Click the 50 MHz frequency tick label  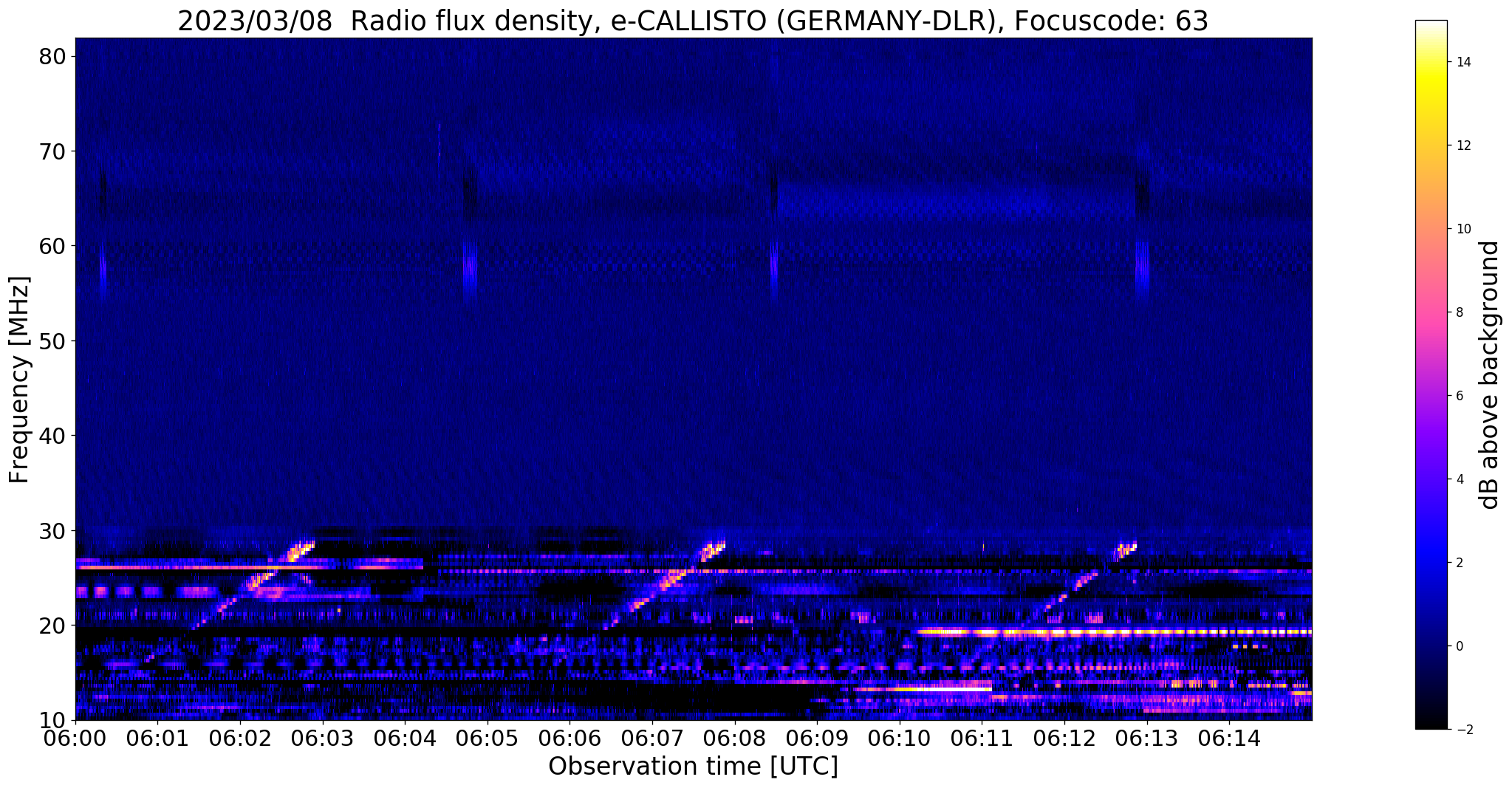pos(52,341)
